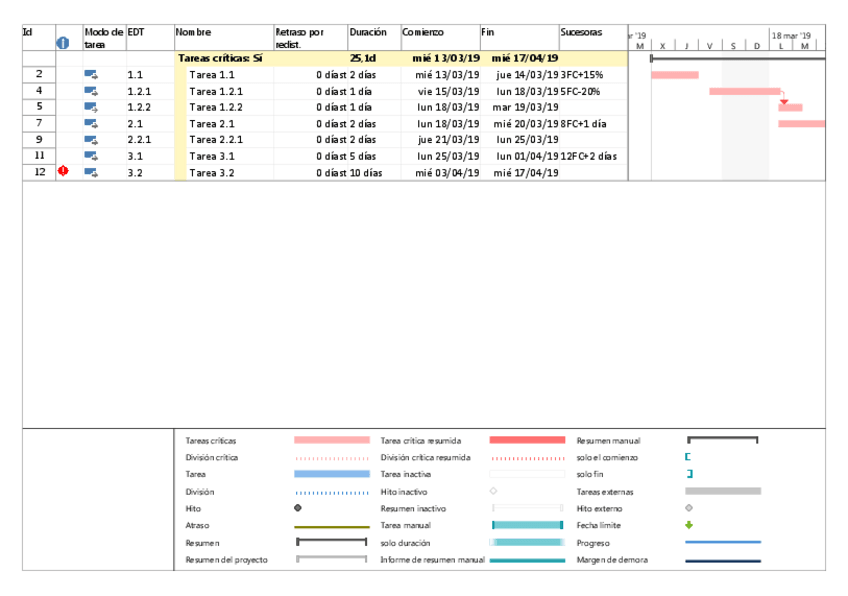This screenshot has height=596, width=848.
Task: Select the 'Tarea 1.2.1' name cell
Action: 230,91
